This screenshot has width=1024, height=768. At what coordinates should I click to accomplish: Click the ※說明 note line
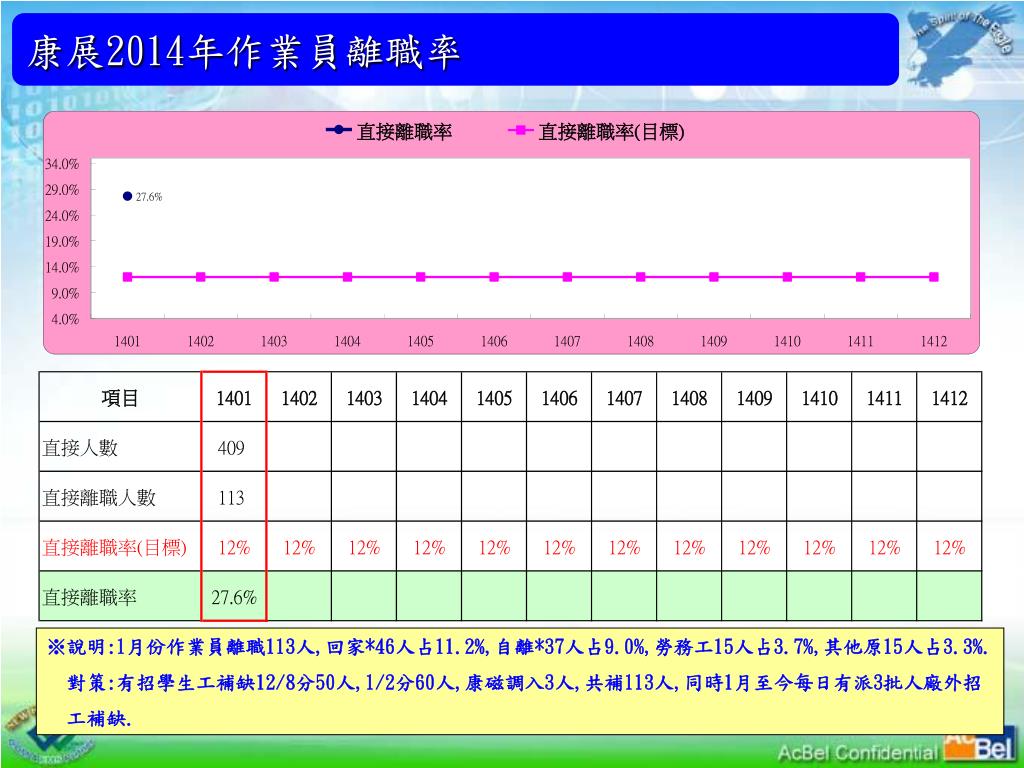(x=519, y=647)
